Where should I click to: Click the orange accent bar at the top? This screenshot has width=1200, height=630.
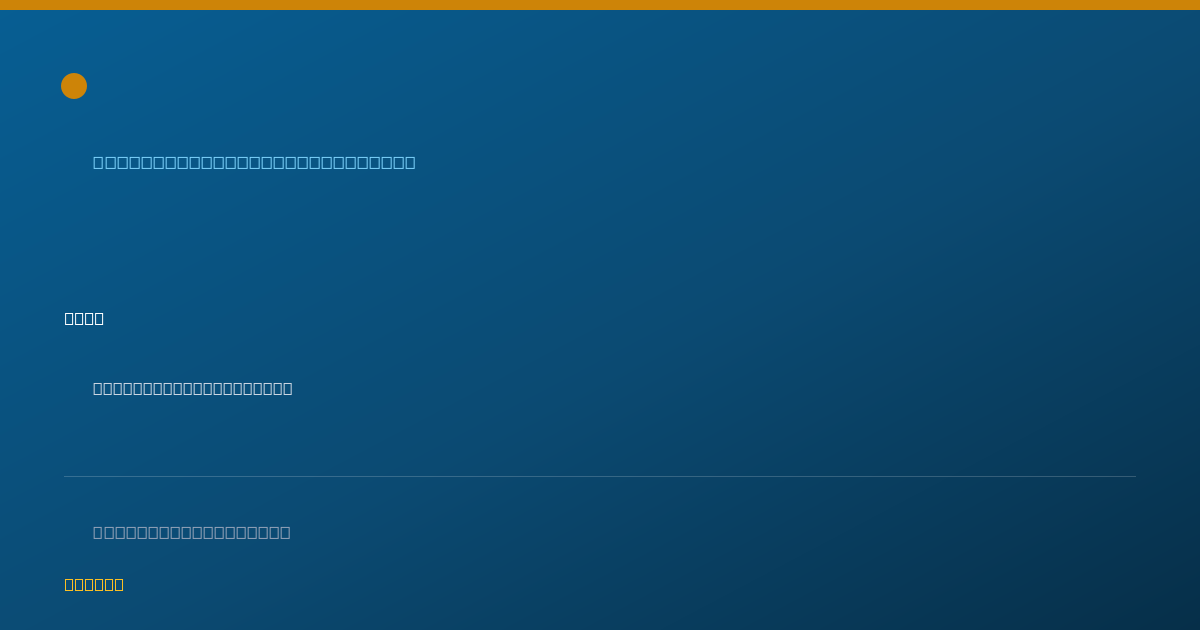600,5
